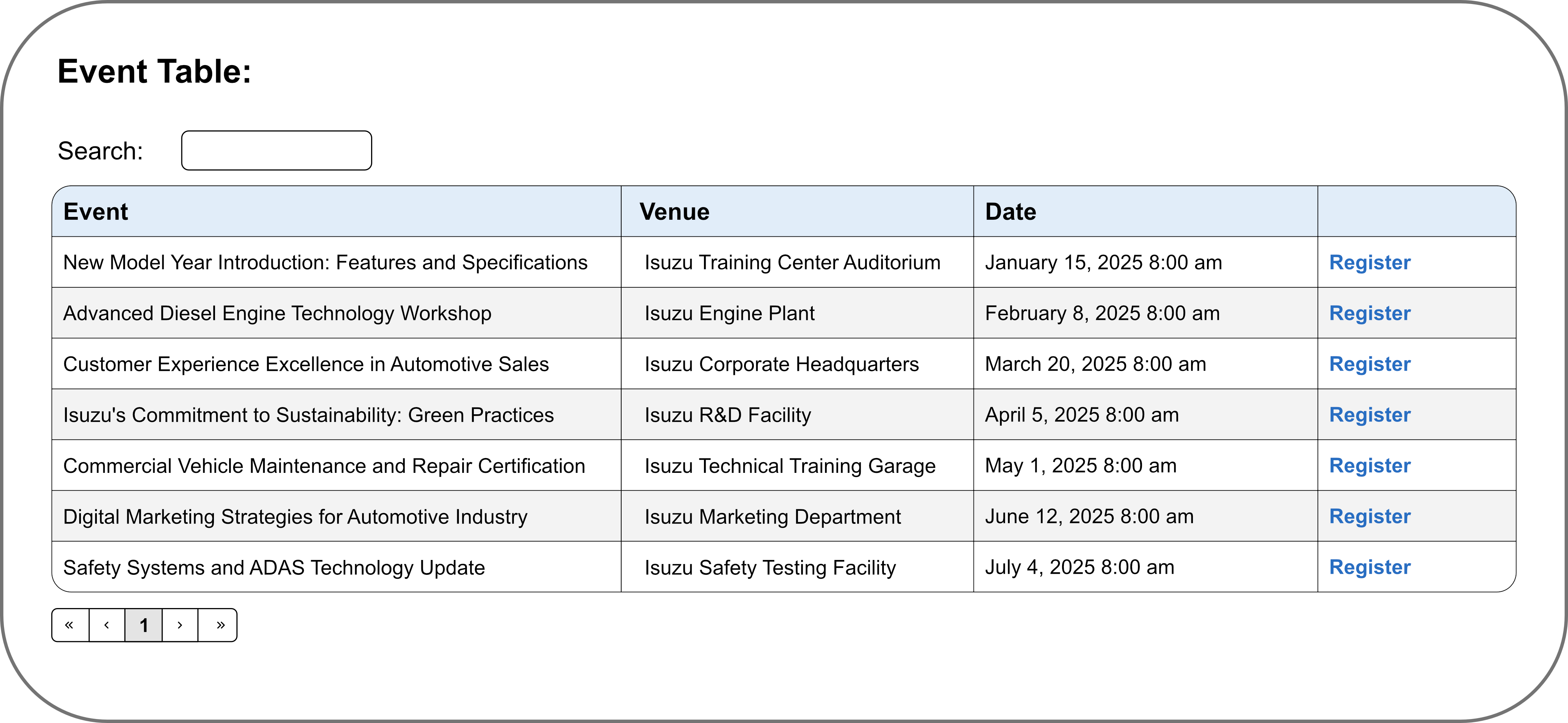Sort by the Event column header
Viewport: 1568px width, 723px height.
coord(95,212)
